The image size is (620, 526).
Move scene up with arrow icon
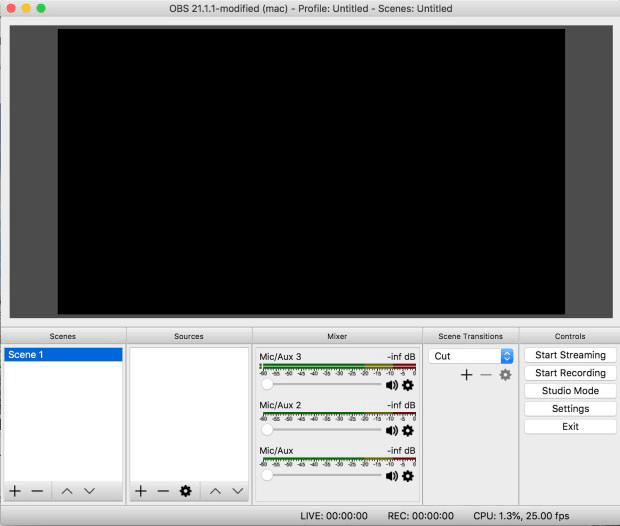coord(67,491)
